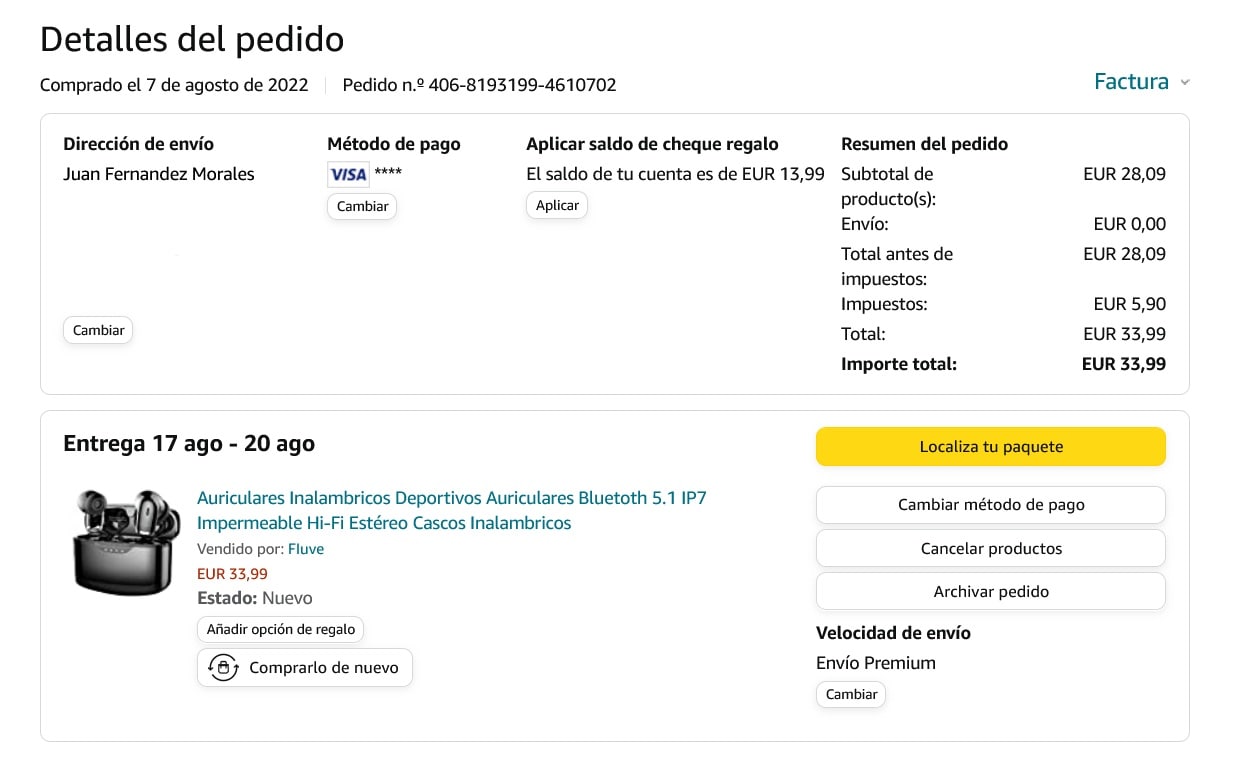Visit seller Fluve's page
Screen dimensions: 1238x766
(306, 549)
